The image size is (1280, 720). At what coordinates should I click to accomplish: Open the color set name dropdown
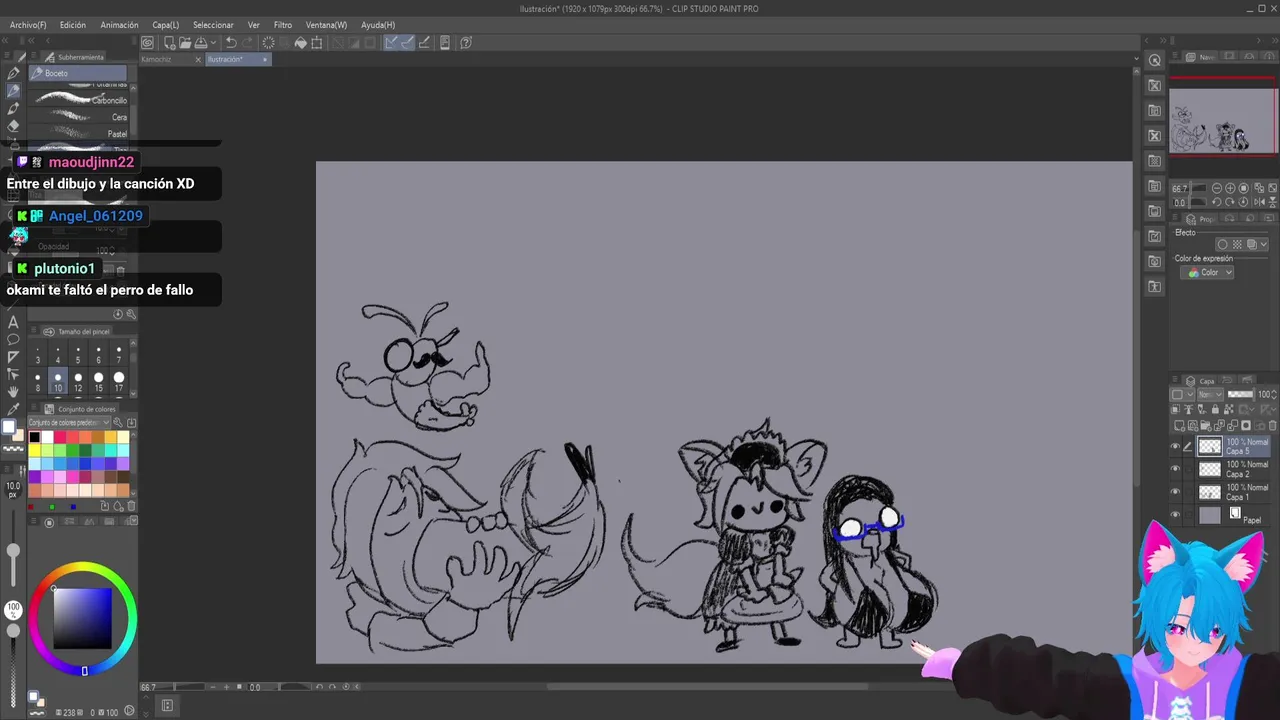(x=69, y=423)
